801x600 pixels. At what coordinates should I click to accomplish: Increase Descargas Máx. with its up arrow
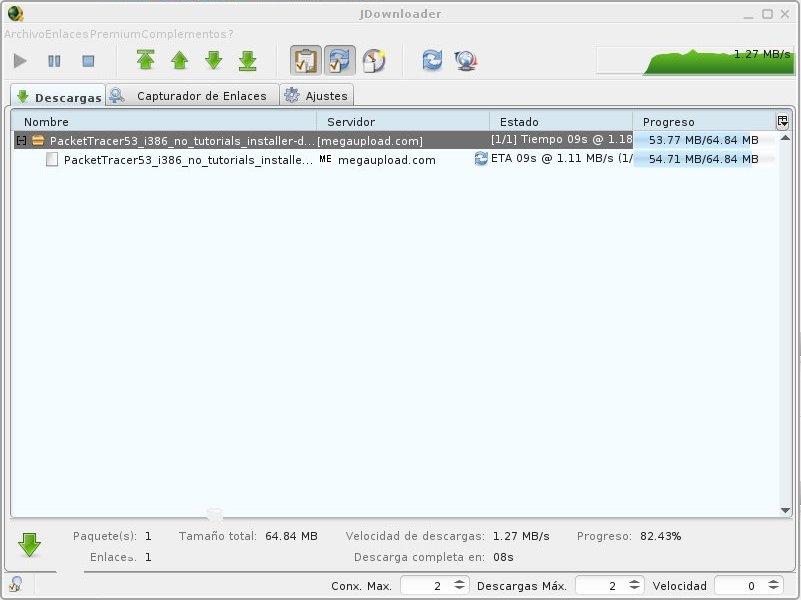pyautogui.click(x=634, y=582)
